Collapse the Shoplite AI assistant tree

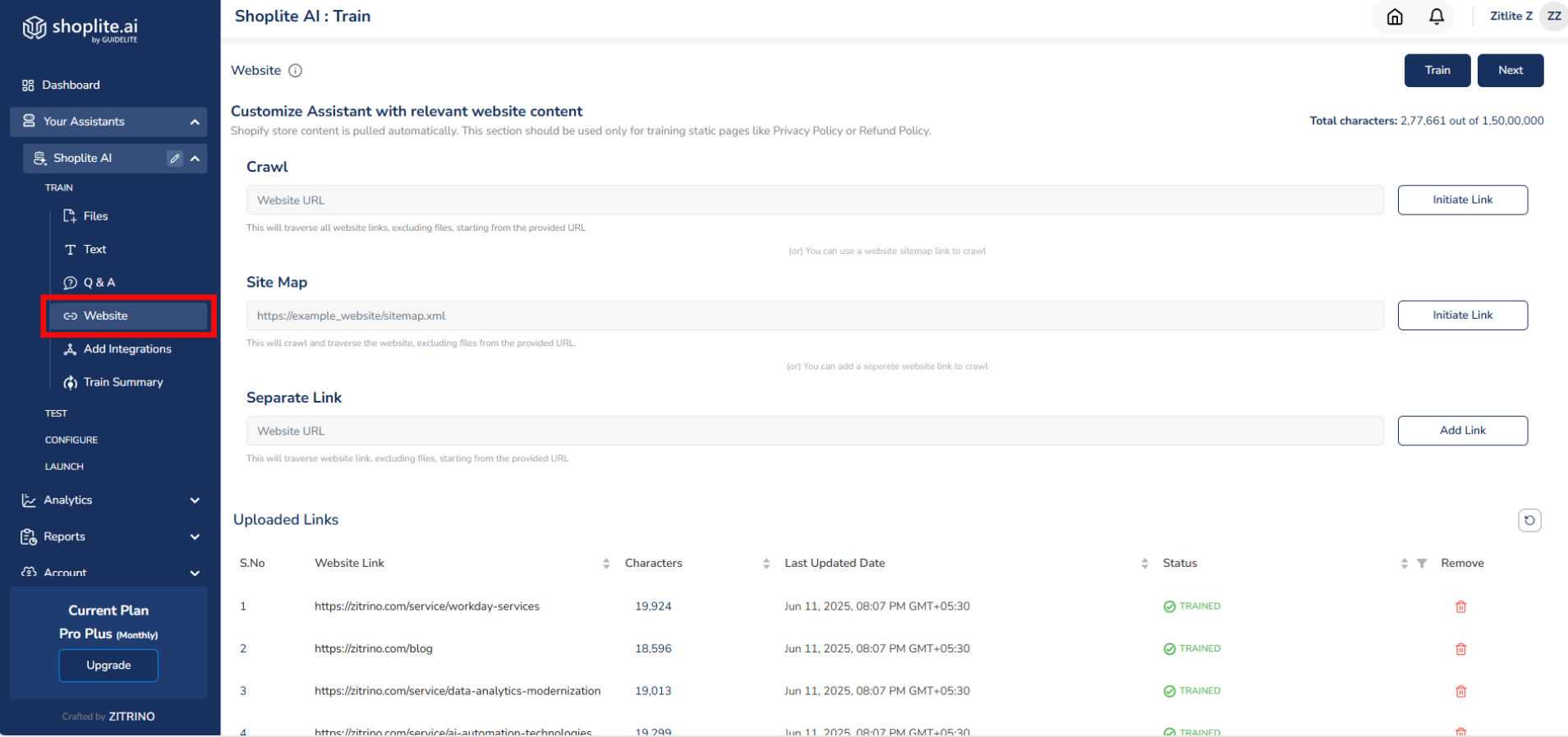(195, 159)
